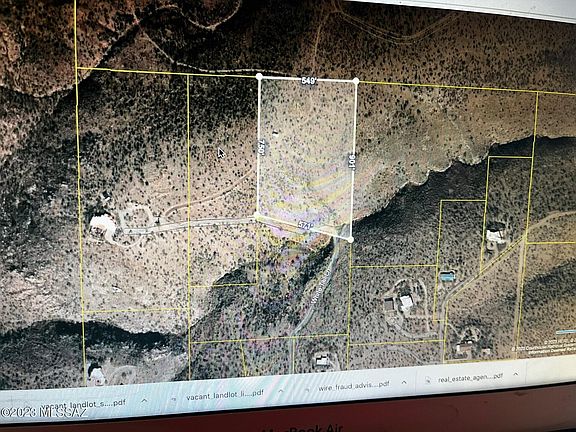The width and height of the screenshot is (576, 432).
Task: Click PDF file icon beside real_estate_agen
Action: click(427, 381)
